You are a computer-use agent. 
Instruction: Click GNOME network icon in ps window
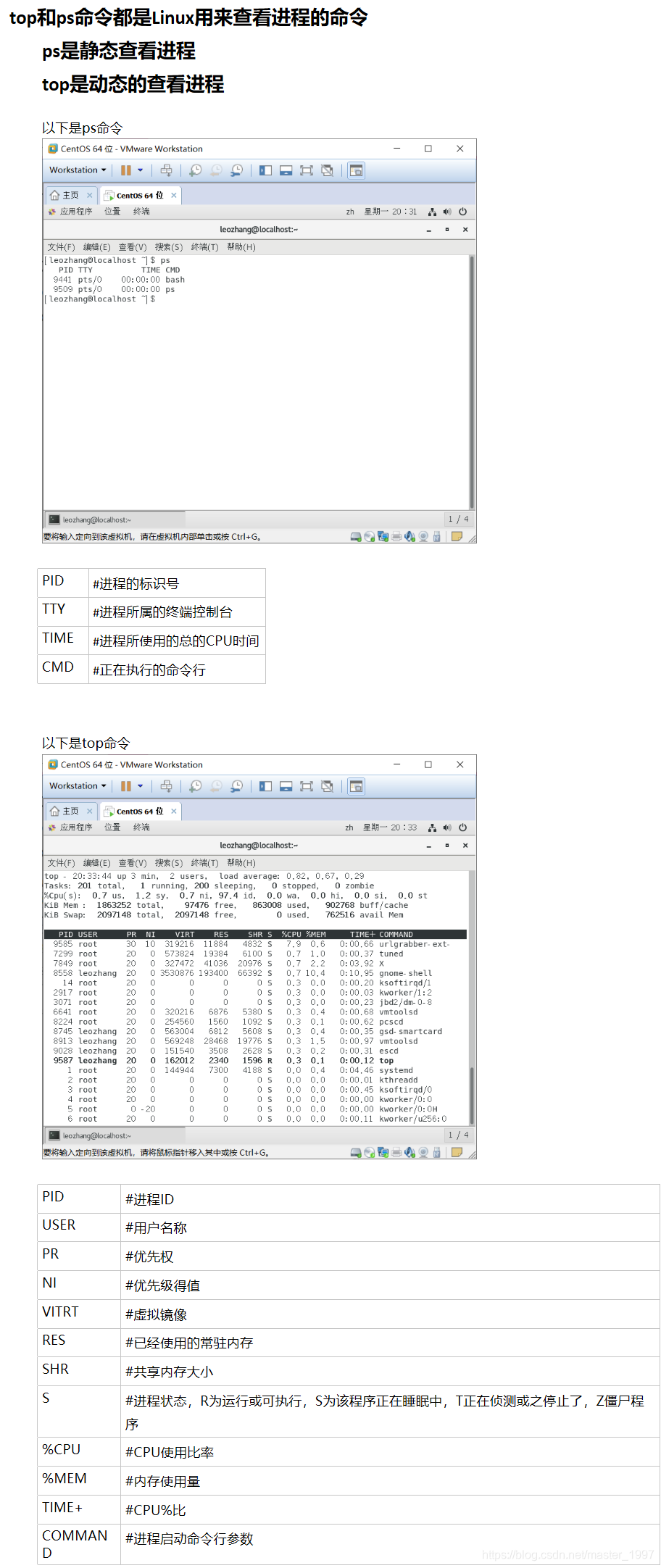(432, 212)
